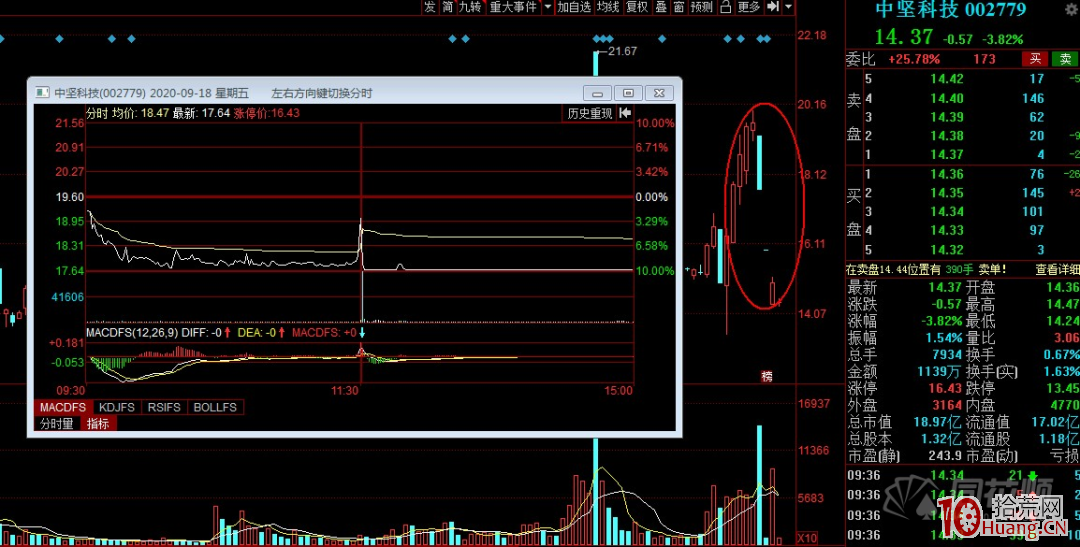Click stock name 中坚科技 002779 header
This screenshot has height=547, width=1080.
(951, 10)
